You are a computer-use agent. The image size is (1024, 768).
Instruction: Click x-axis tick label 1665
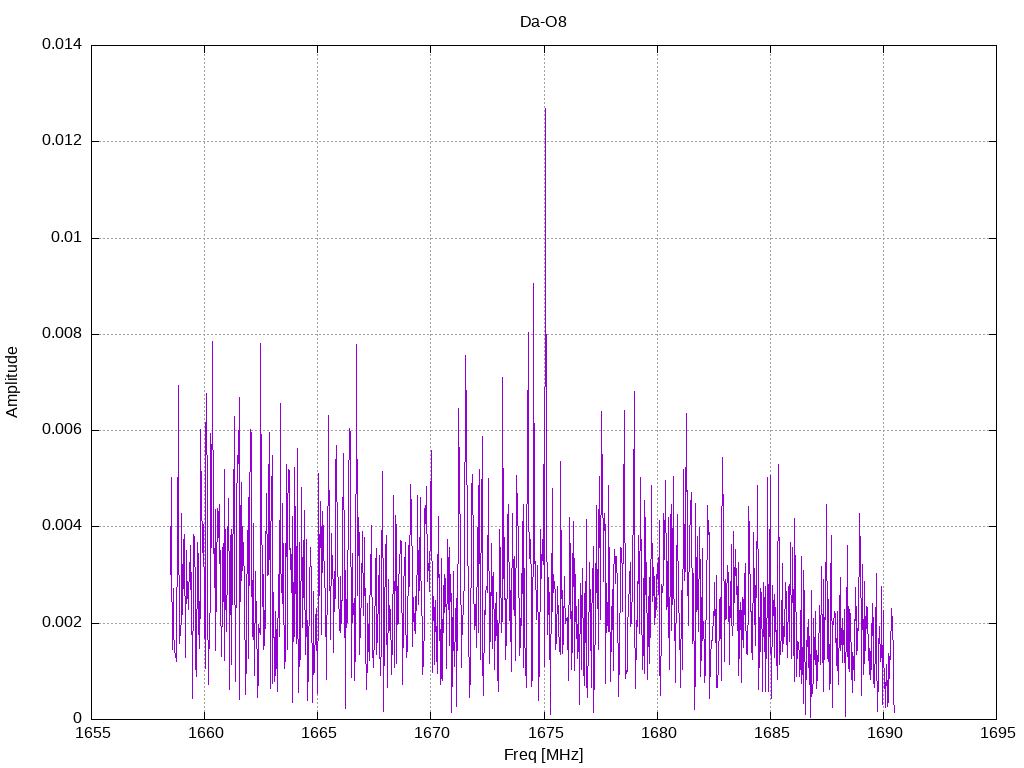tap(319, 733)
